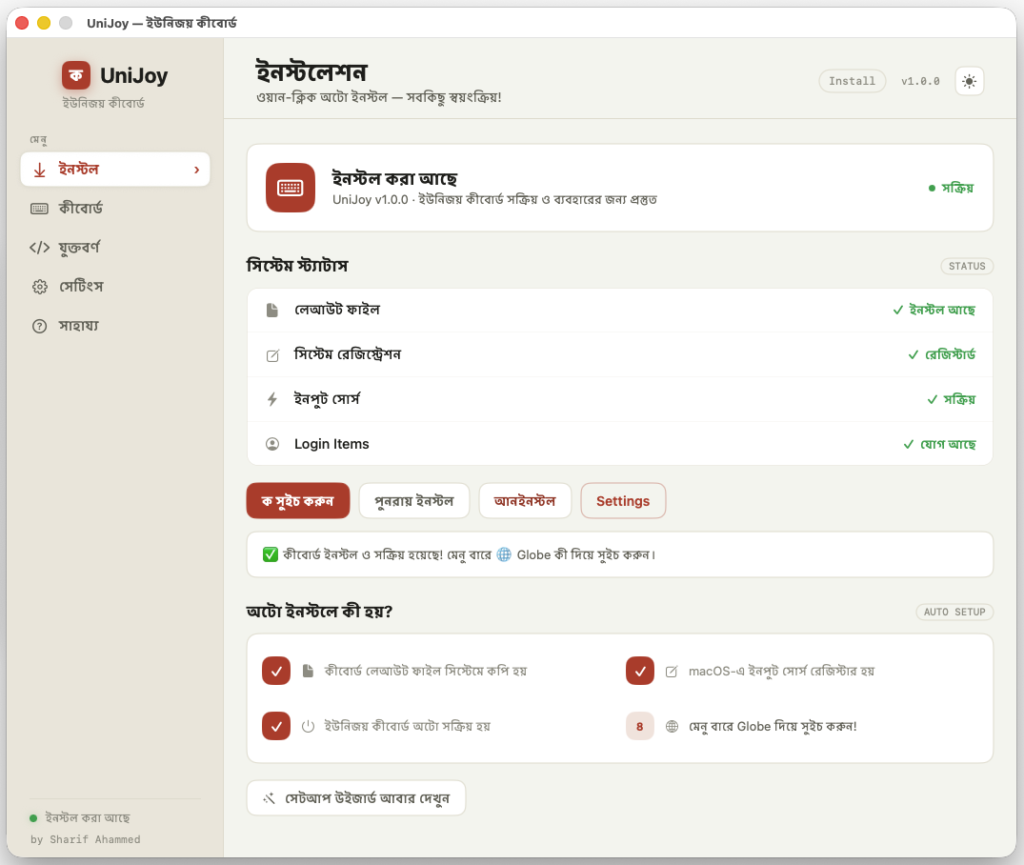This screenshot has height=865, width=1024.
Task: Open the যুক্তবর্ণ sidebar menu item
Action: pos(115,247)
